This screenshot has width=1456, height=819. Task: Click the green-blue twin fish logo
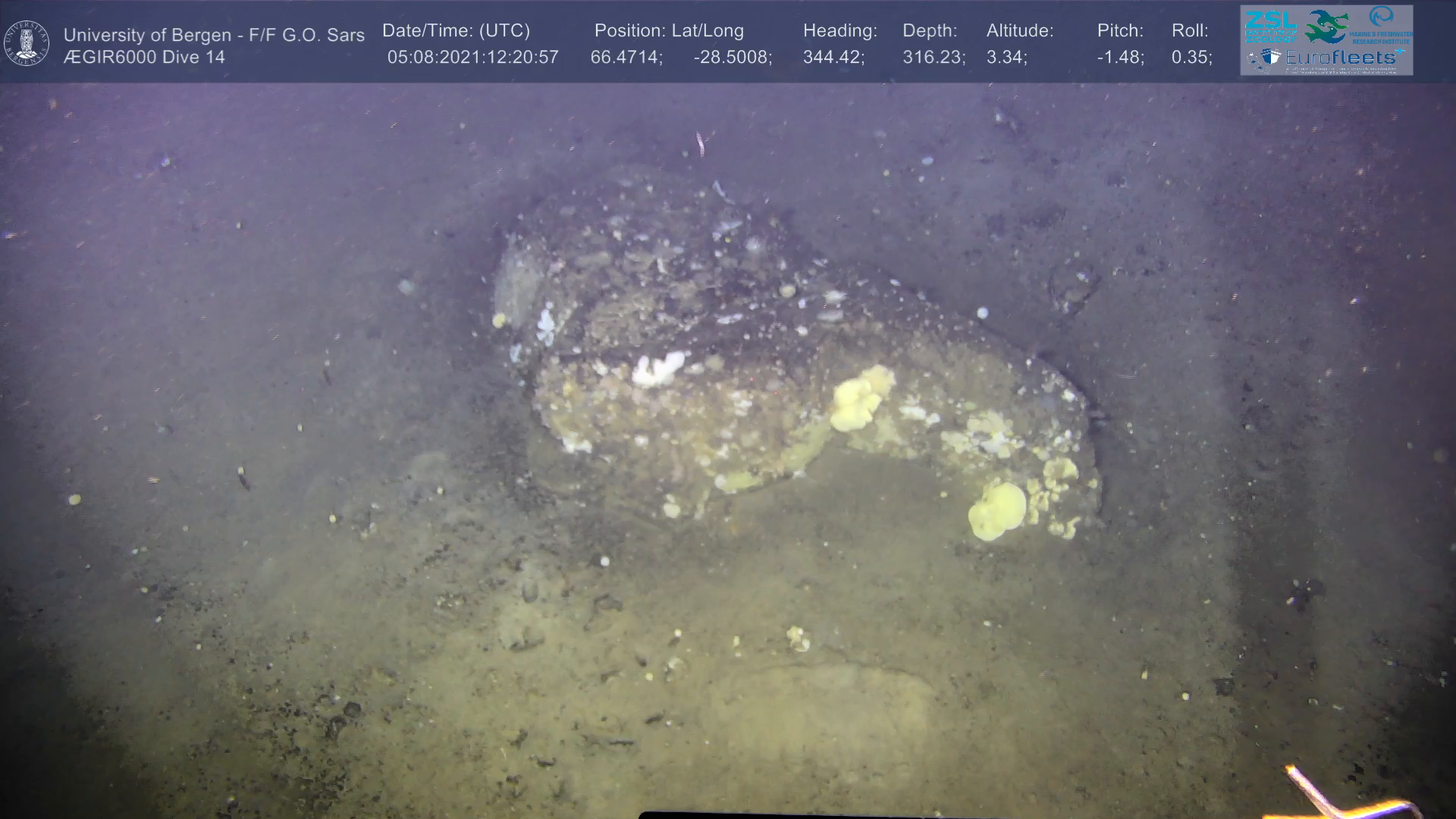1326,27
